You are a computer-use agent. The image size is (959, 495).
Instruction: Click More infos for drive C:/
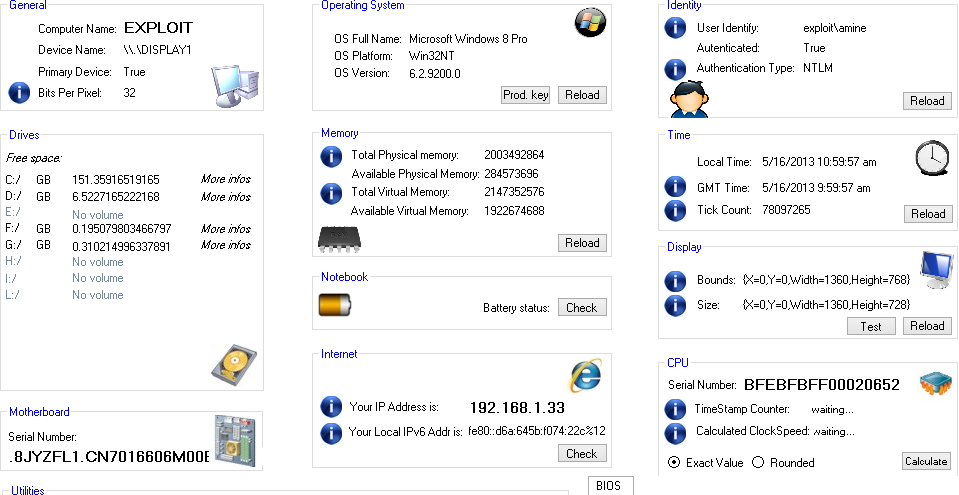tap(226, 180)
